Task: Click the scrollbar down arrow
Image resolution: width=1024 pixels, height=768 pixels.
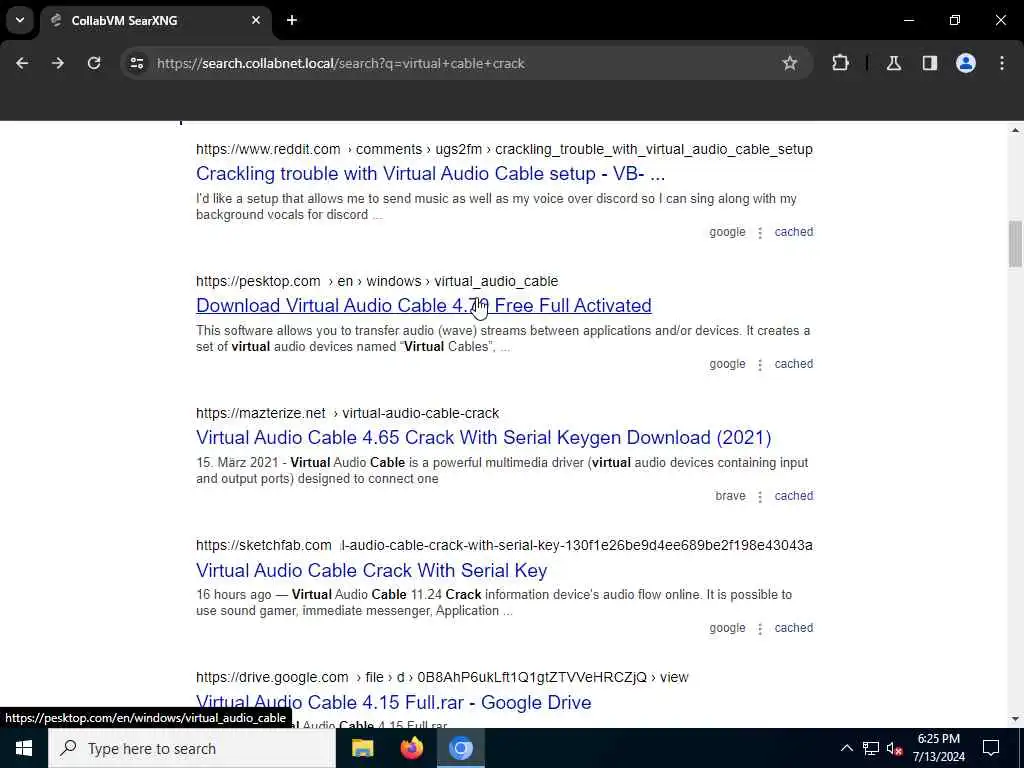Action: click(1015, 719)
